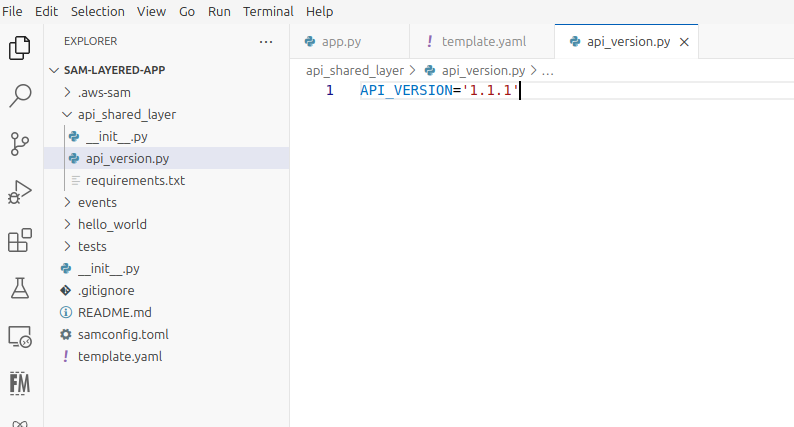Viewport: 794px width, 427px height.
Task: Open the View menu
Action: [151, 11]
